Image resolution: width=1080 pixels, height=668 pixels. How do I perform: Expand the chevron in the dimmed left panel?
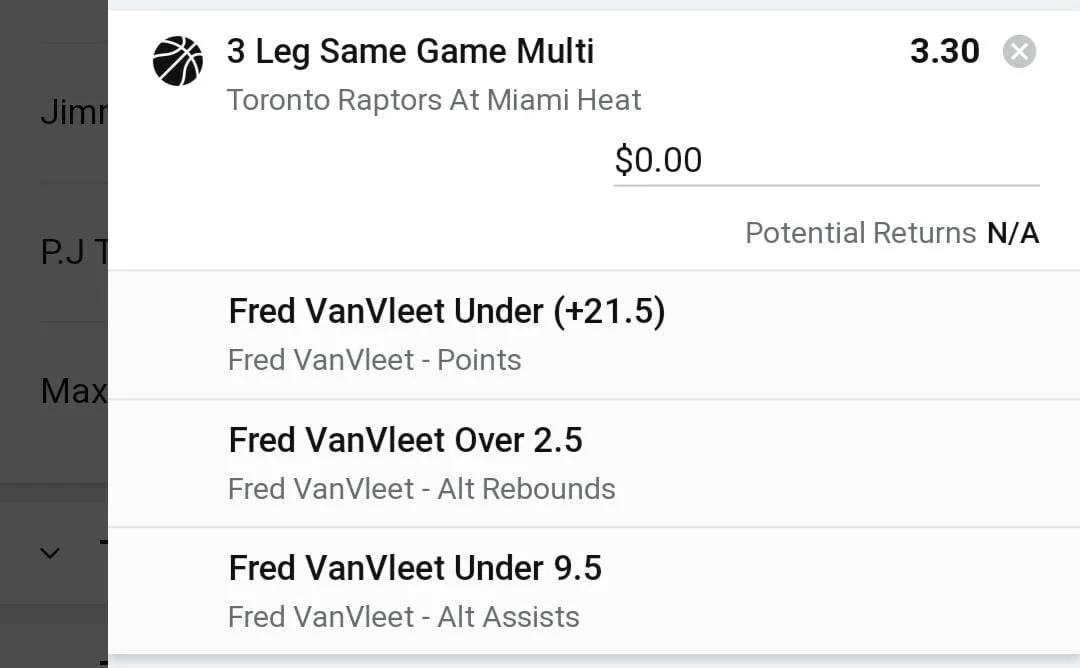[x=50, y=553]
